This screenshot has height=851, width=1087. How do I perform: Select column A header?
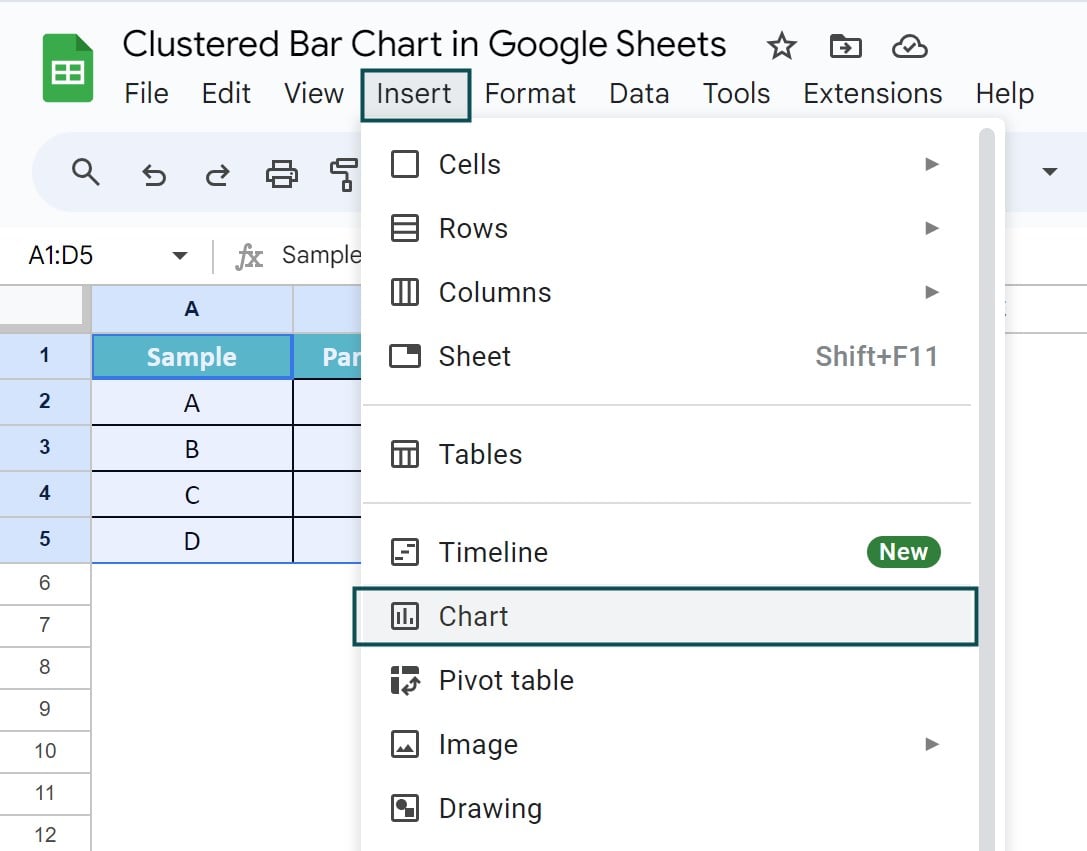[x=192, y=309]
